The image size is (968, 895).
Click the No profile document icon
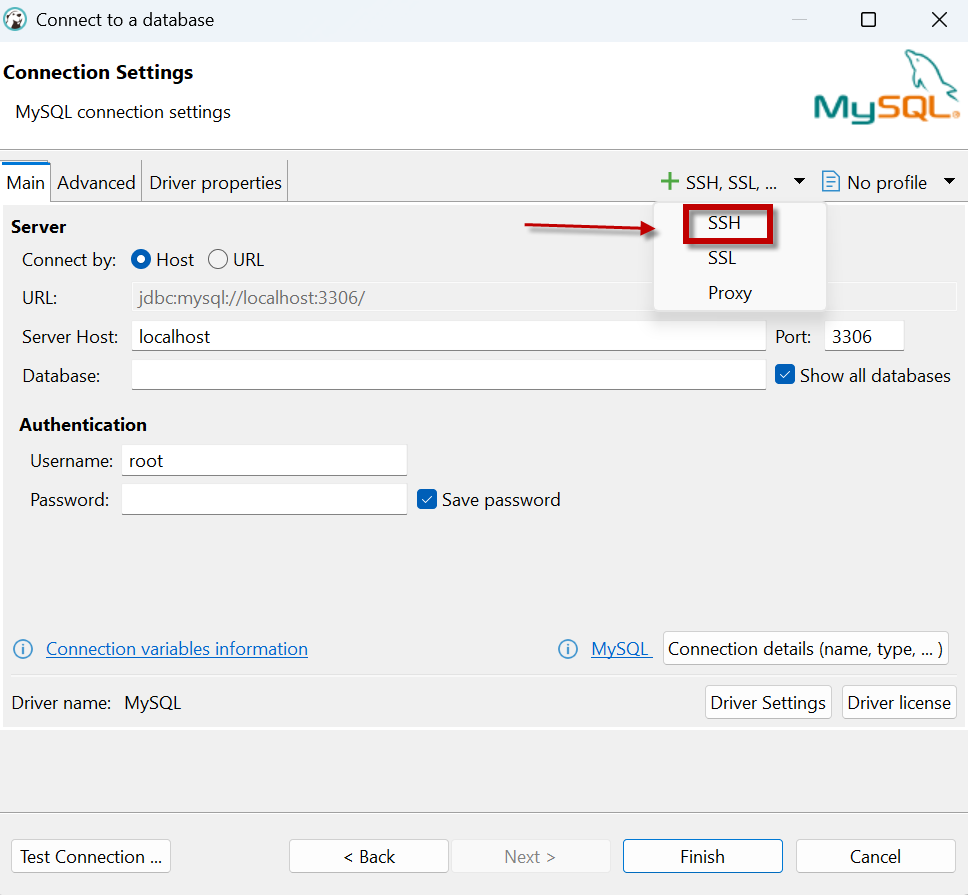point(830,182)
